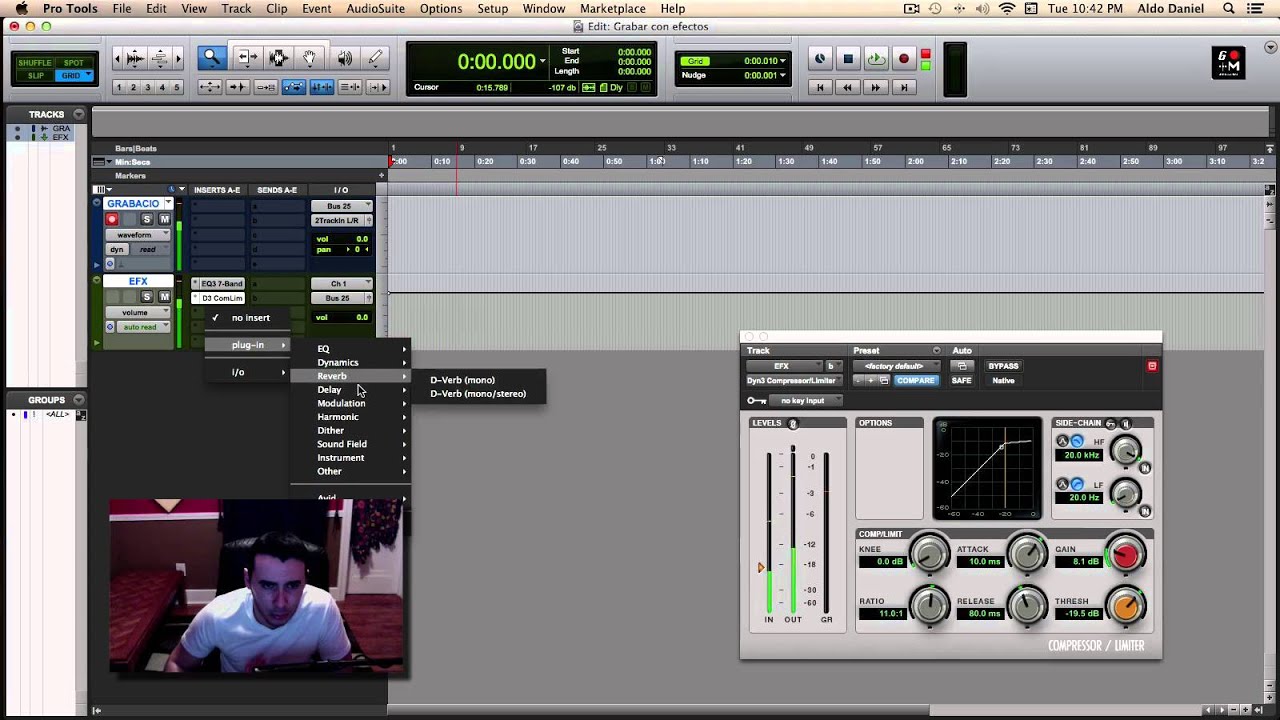Open the AudioSuite menu

click(375, 9)
